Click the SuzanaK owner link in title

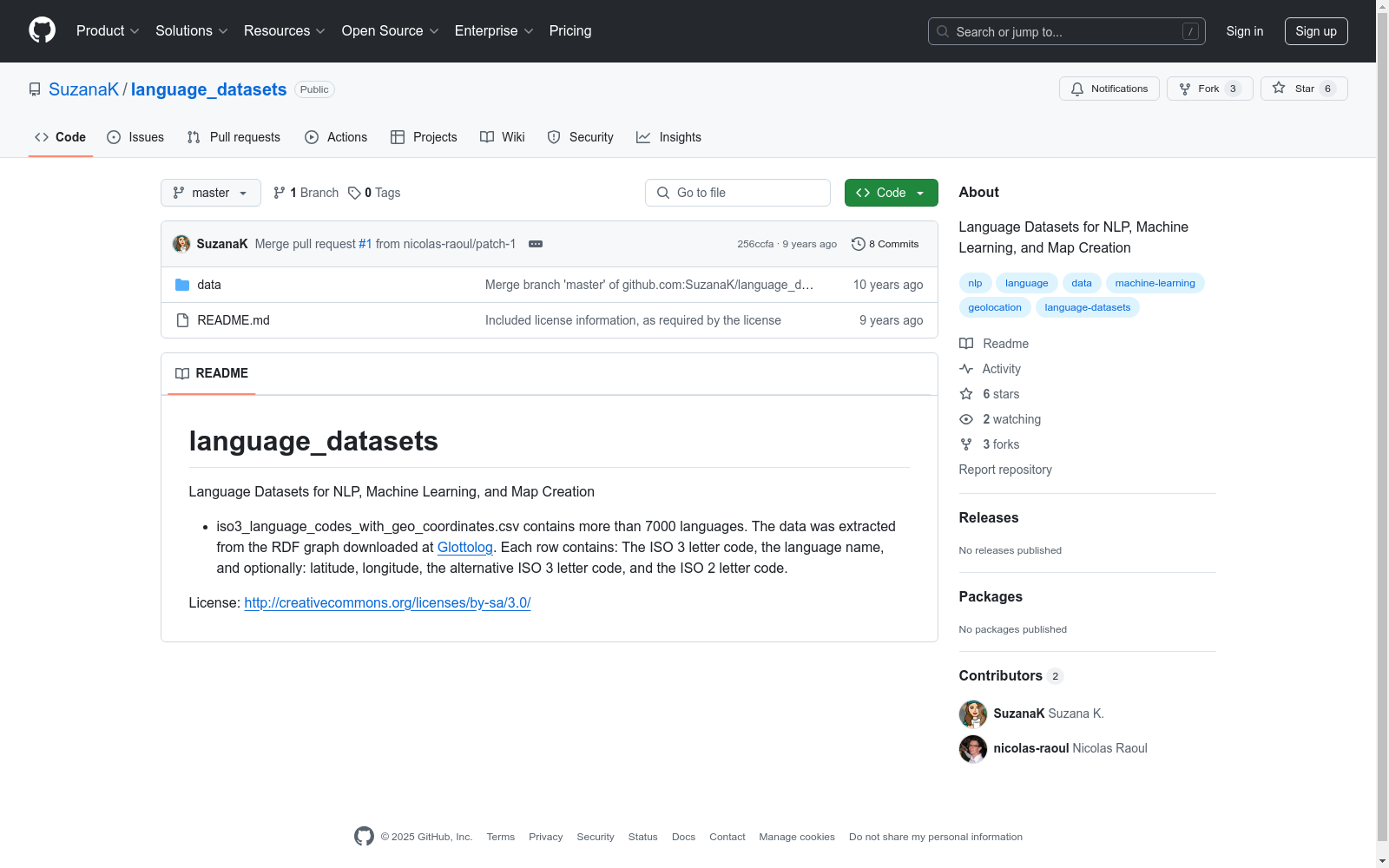[83, 89]
